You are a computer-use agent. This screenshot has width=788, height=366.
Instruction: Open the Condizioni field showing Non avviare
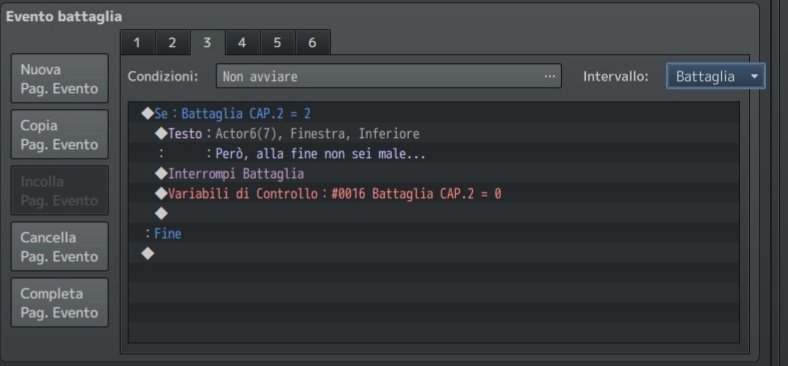point(388,76)
